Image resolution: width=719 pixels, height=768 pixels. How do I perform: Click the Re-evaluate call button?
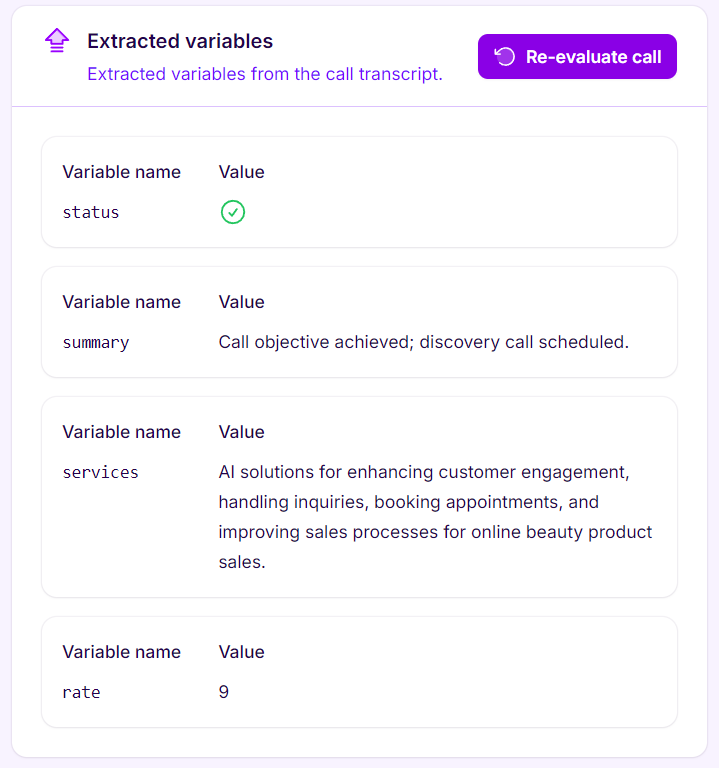pos(577,56)
